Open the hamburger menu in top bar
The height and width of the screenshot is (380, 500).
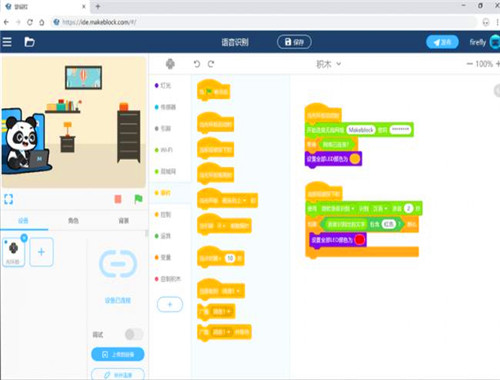(x=7, y=42)
